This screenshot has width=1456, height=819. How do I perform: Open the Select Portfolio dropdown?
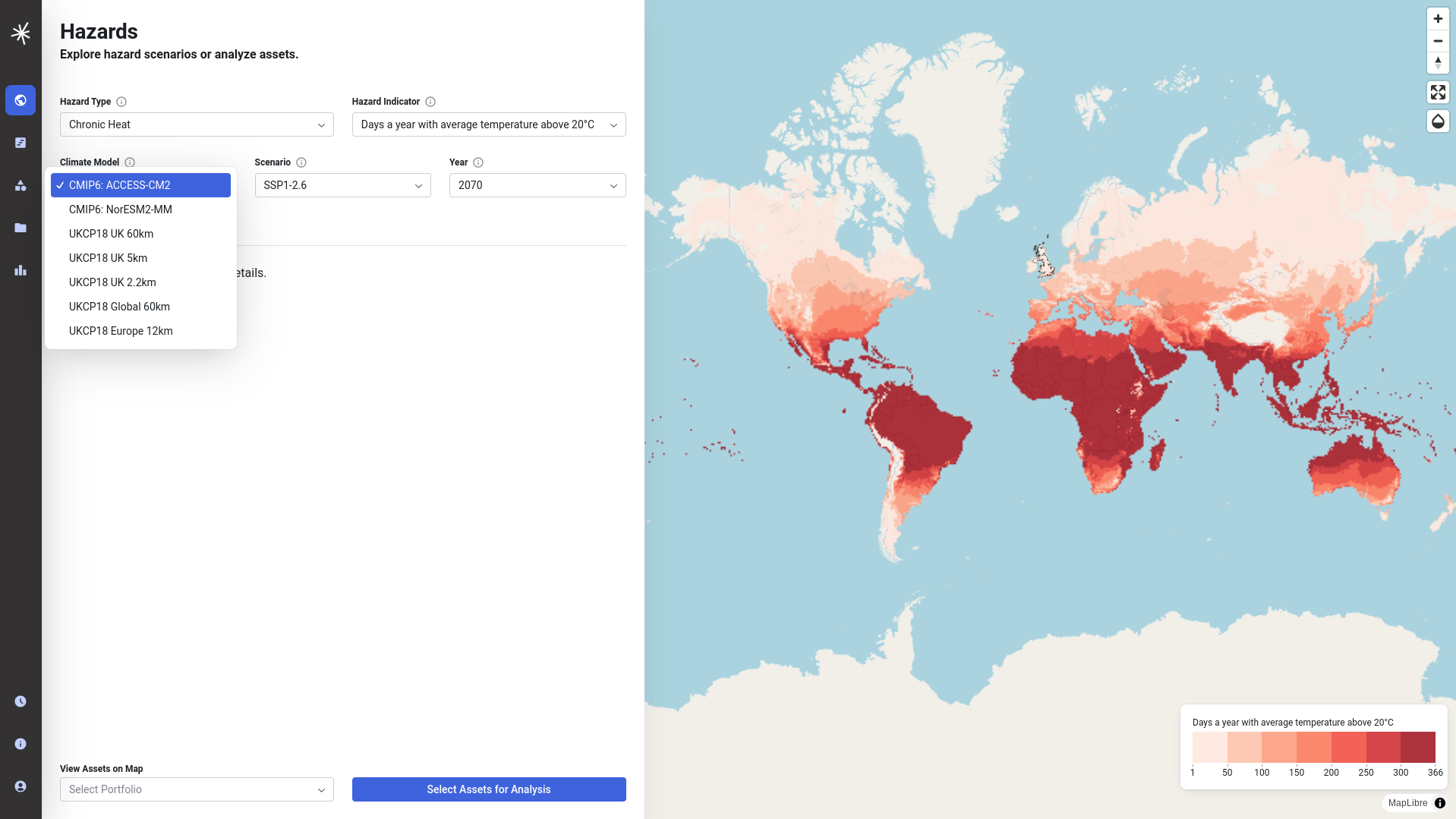197,789
